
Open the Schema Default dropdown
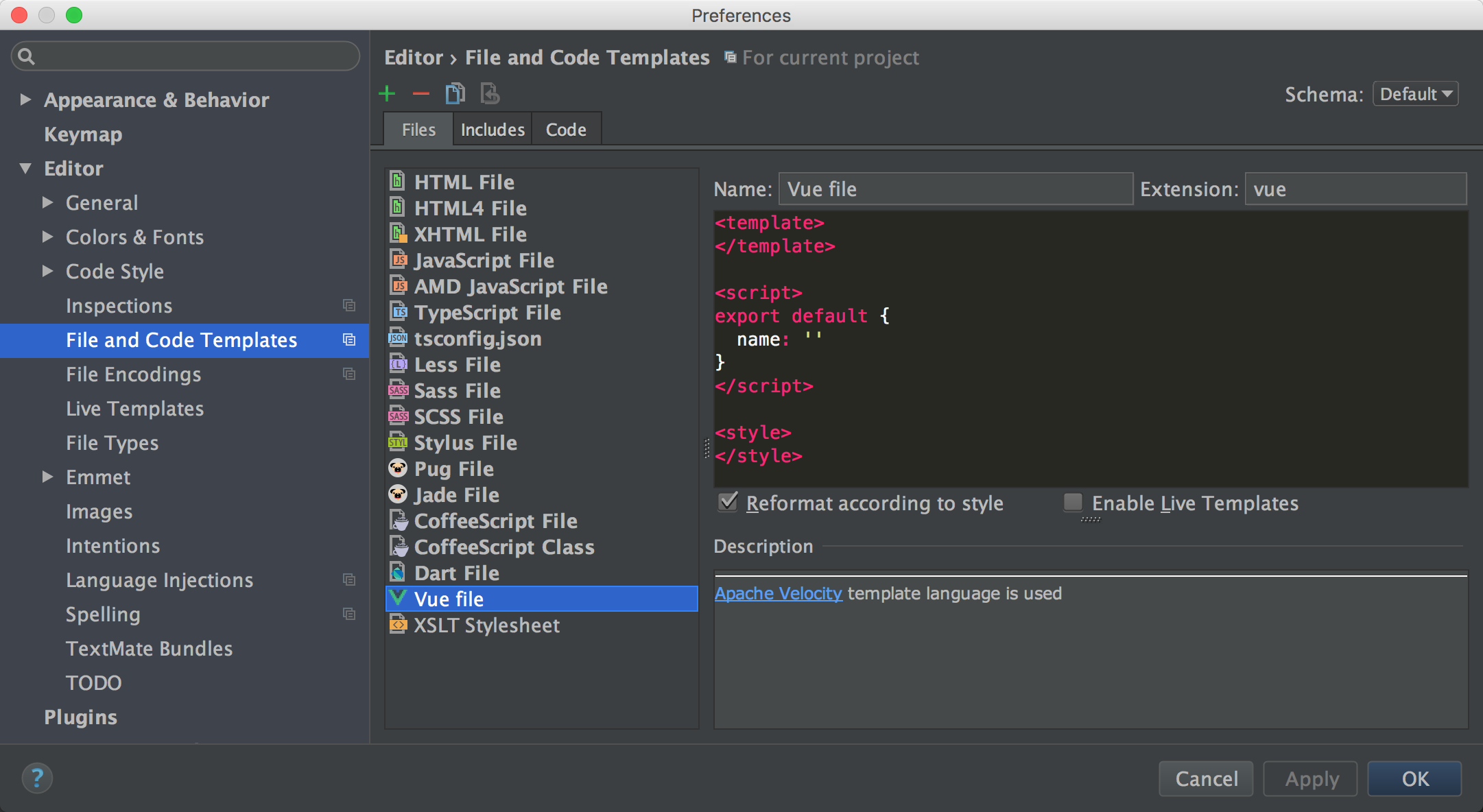1415,94
